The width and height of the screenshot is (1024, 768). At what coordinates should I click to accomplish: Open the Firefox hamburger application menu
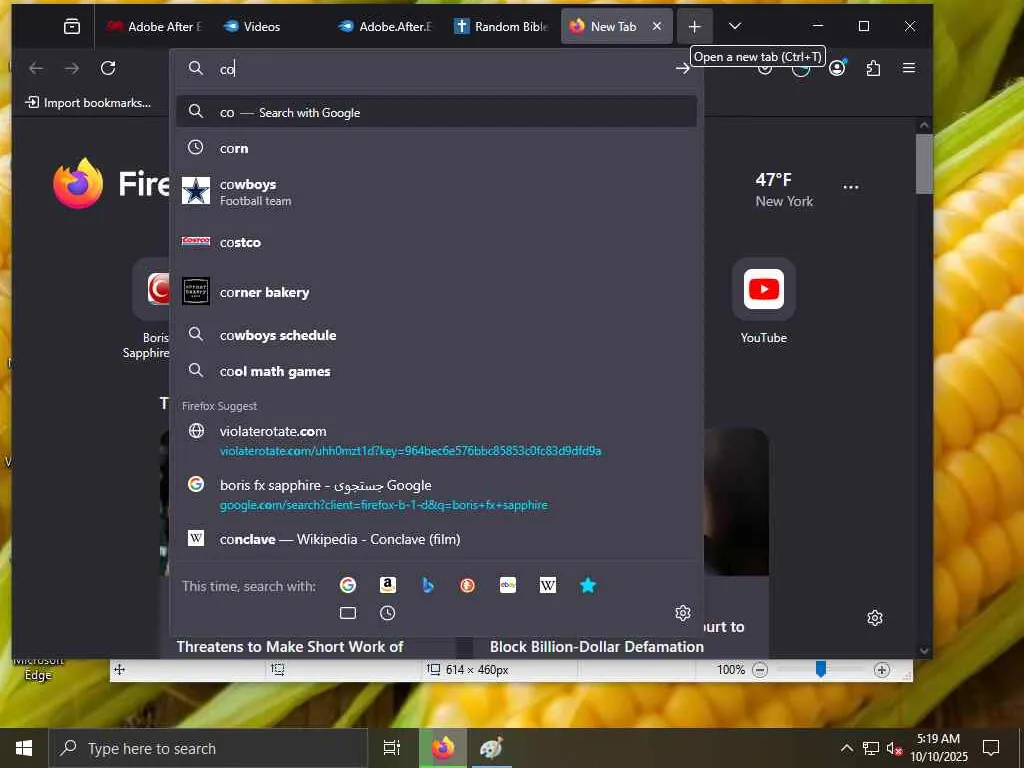909,68
